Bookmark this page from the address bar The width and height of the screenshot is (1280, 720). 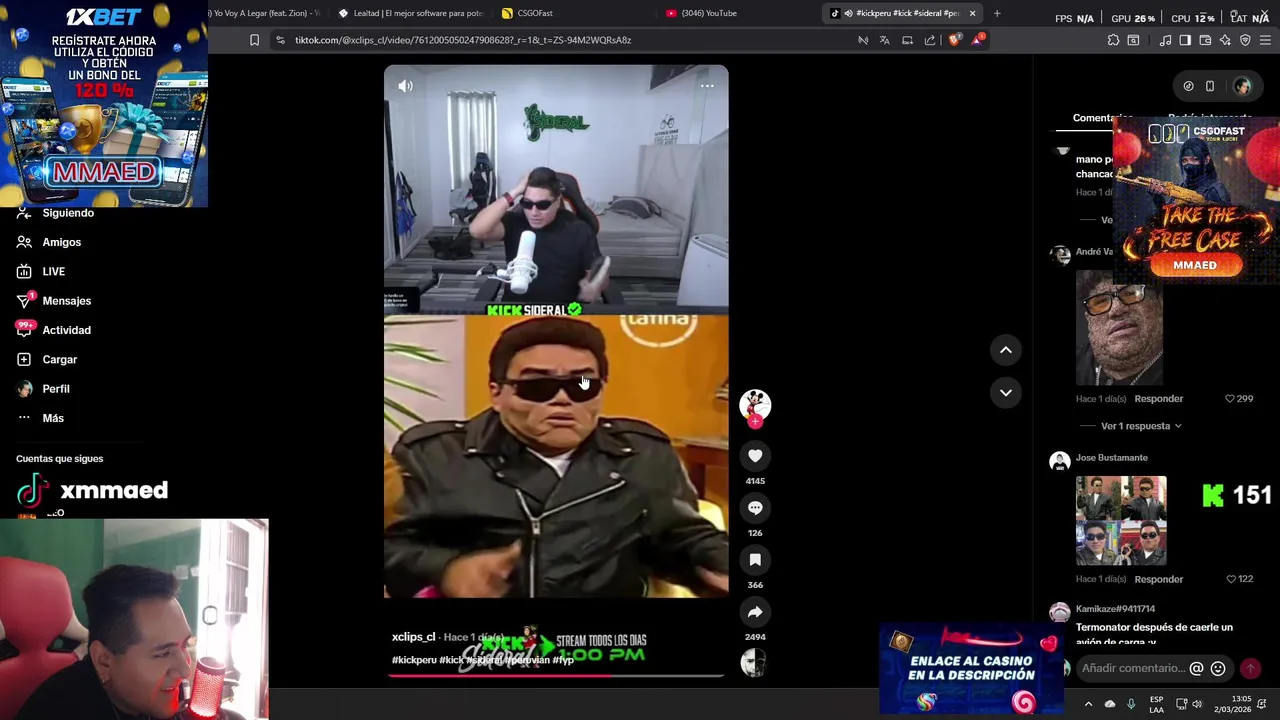click(254, 40)
